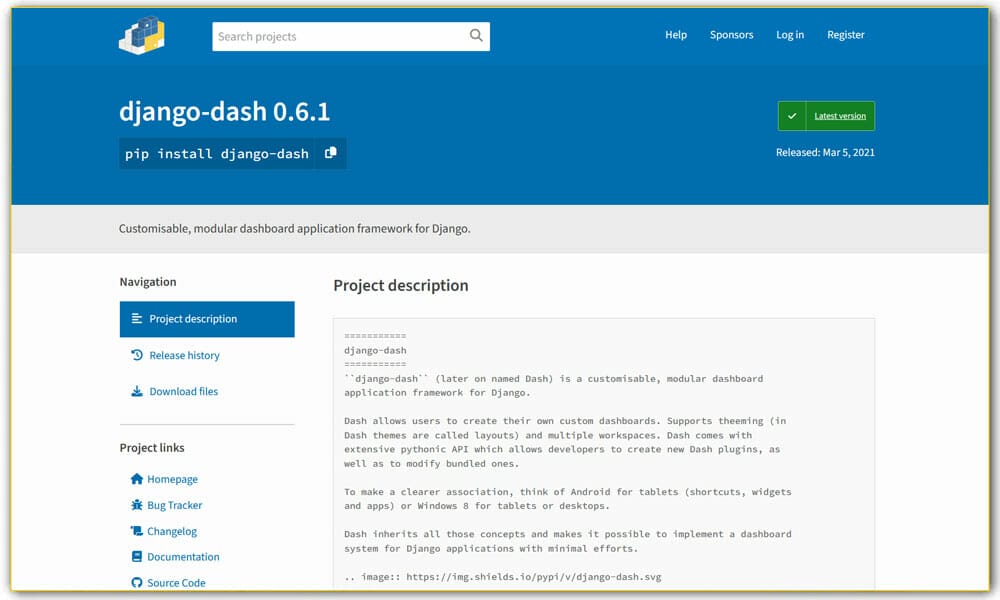Click the search magnifier icon
Image resolution: width=1000 pixels, height=600 pixels.
coord(476,35)
